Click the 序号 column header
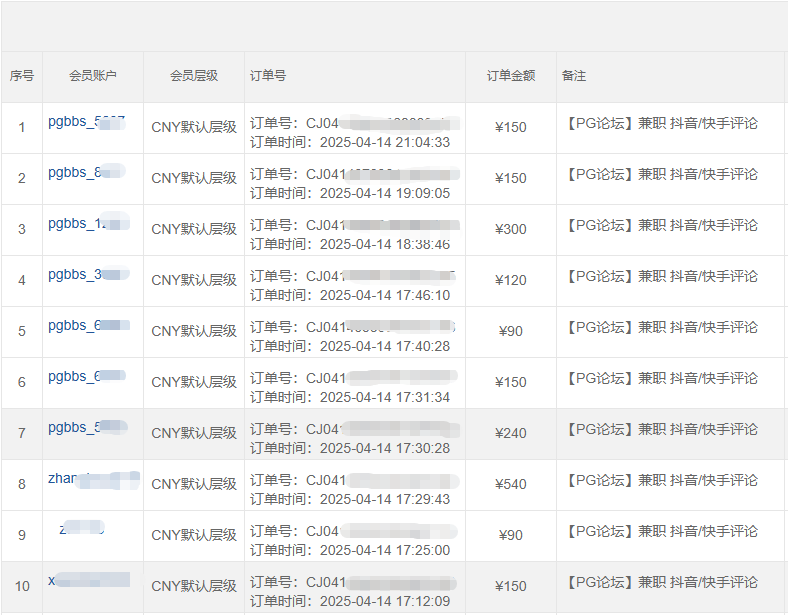788x615 pixels. point(22,76)
